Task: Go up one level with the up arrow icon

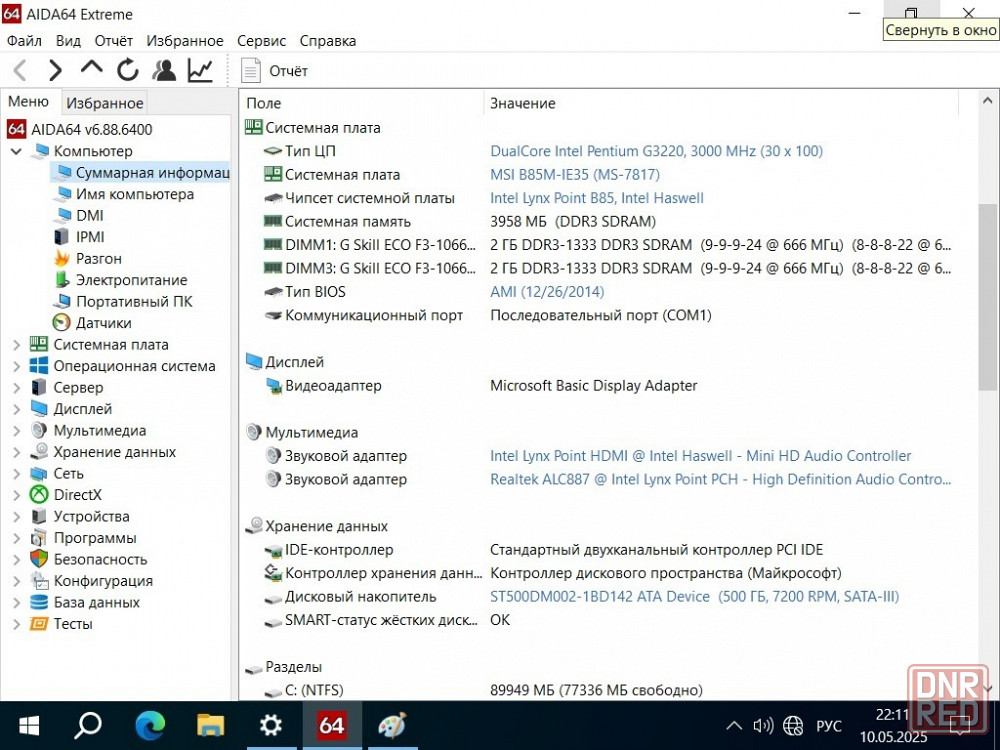Action: (92, 68)
